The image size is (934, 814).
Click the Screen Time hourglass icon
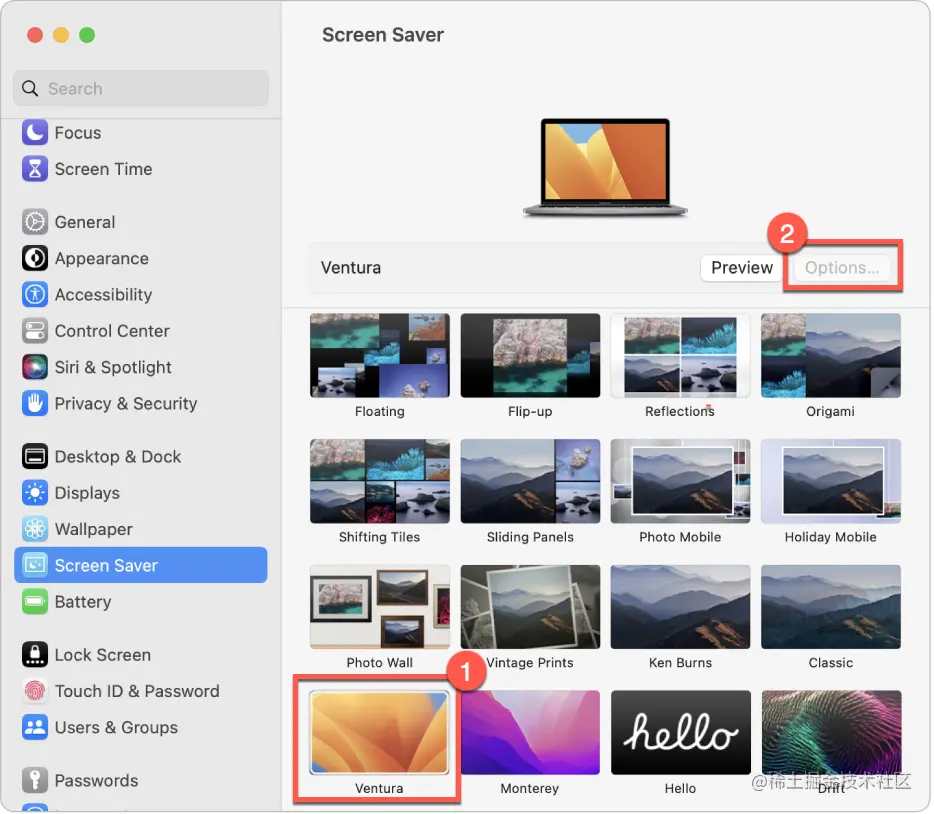point(35,169)
